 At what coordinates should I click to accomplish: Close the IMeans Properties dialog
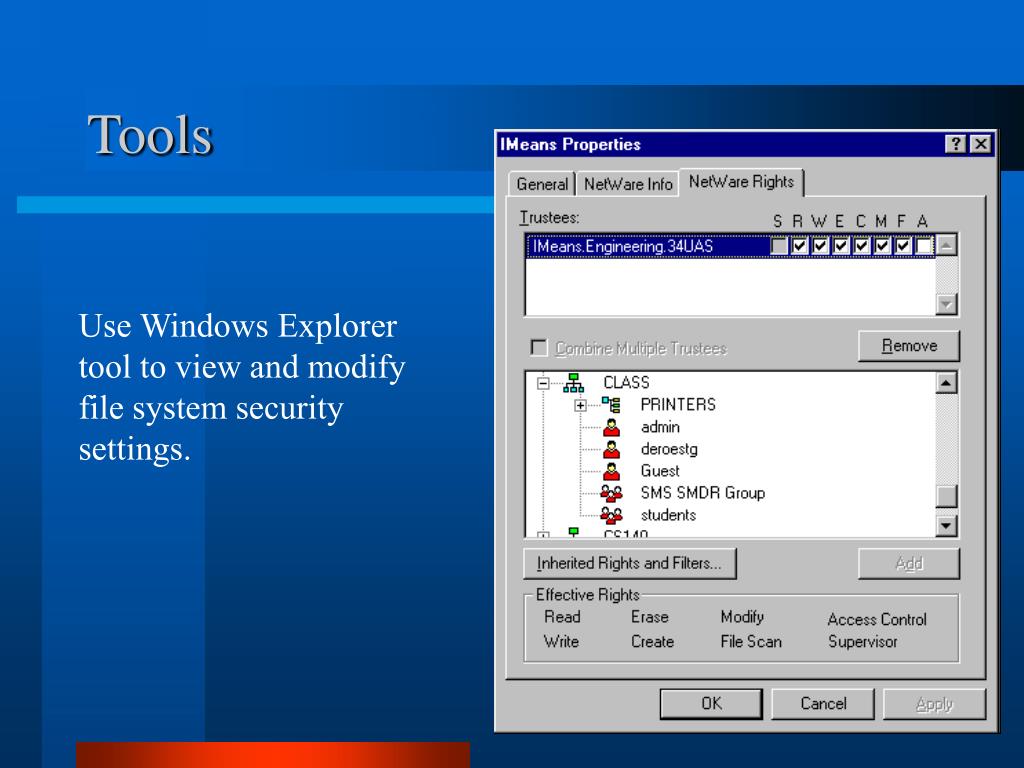[981, 144]
